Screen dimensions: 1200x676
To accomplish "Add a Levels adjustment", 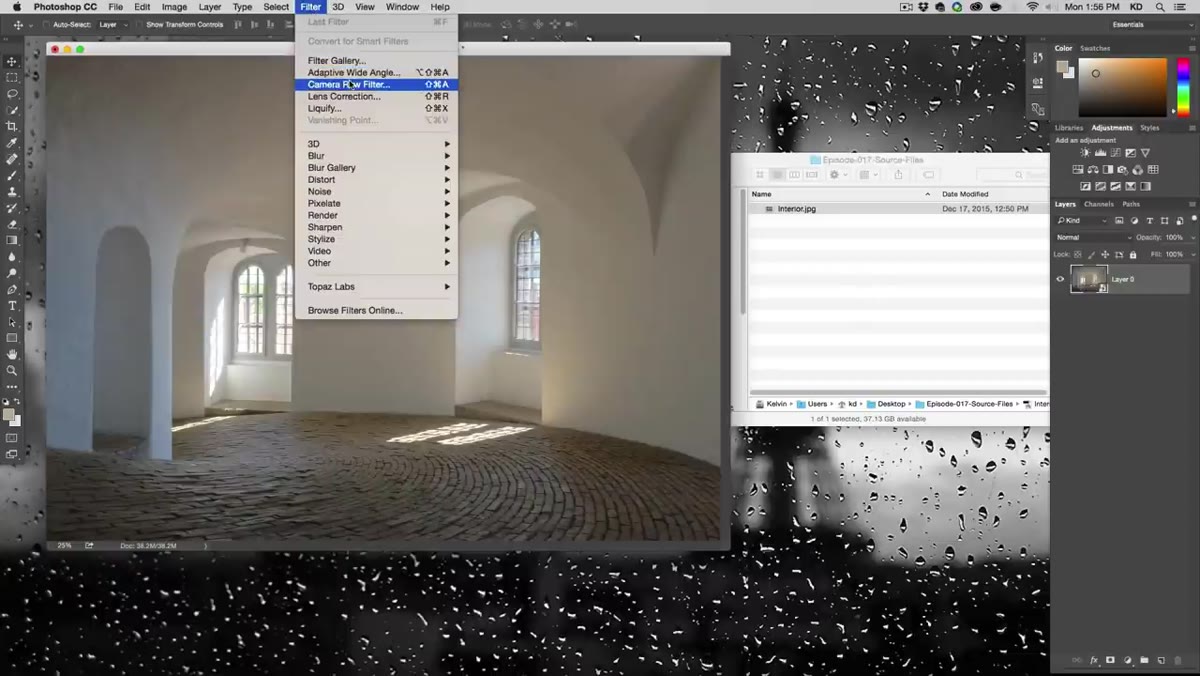I will click(x=1101, y=153).
